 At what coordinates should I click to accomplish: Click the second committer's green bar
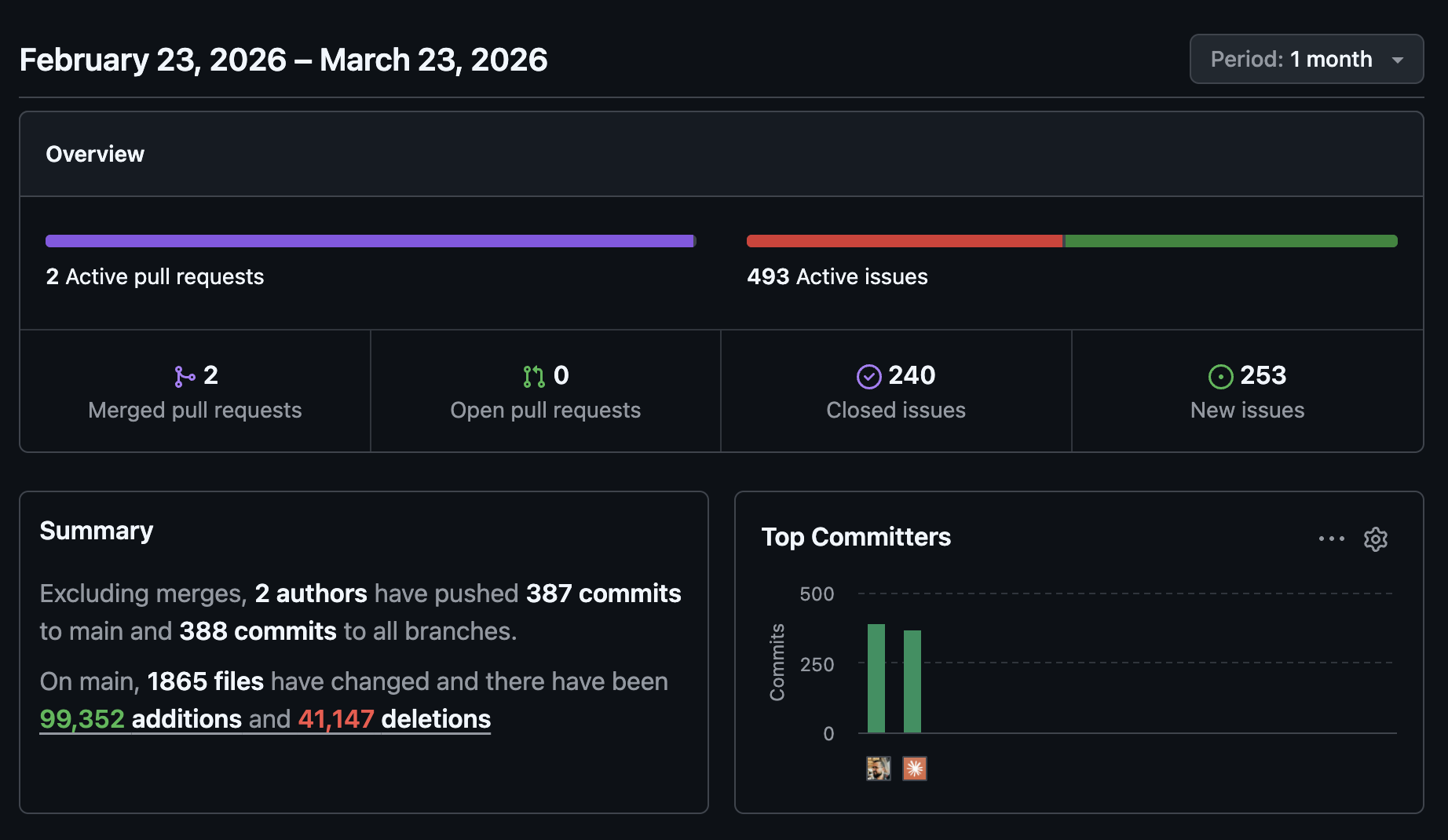click(x=912, y=681)
